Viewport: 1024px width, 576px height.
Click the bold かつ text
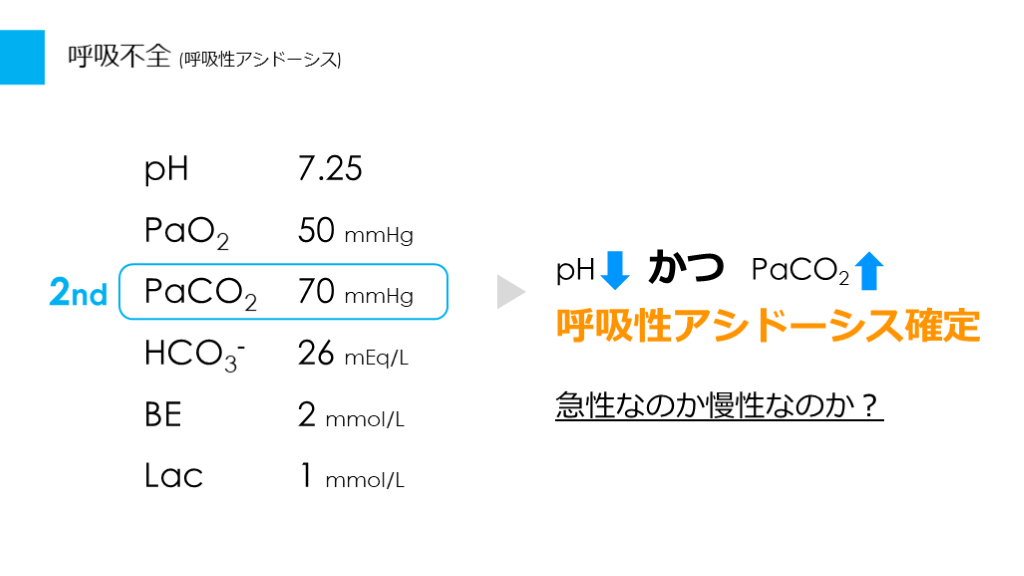pos(686,268)
